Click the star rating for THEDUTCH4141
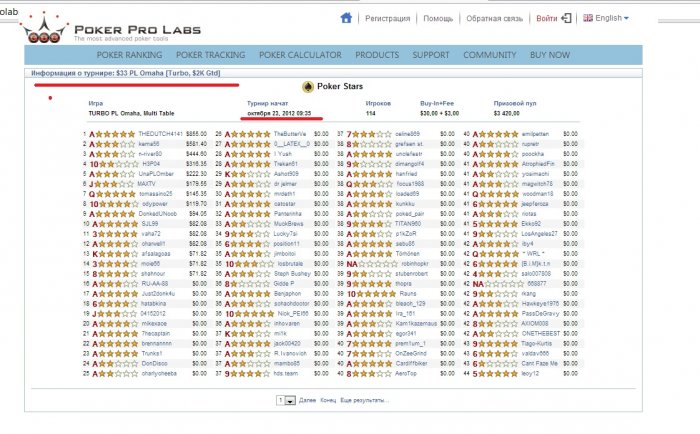 (116, 134)
